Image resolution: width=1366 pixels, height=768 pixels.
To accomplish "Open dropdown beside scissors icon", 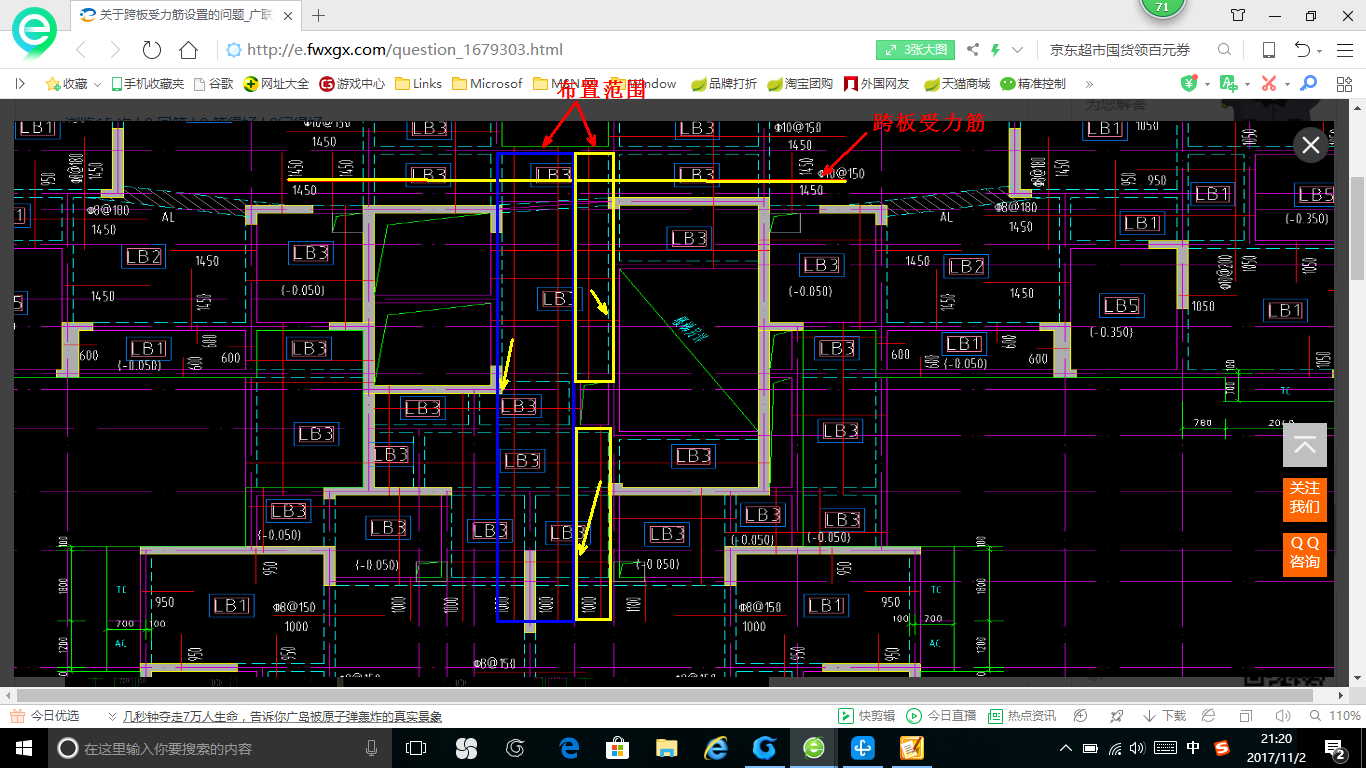I will [1287, 84].
